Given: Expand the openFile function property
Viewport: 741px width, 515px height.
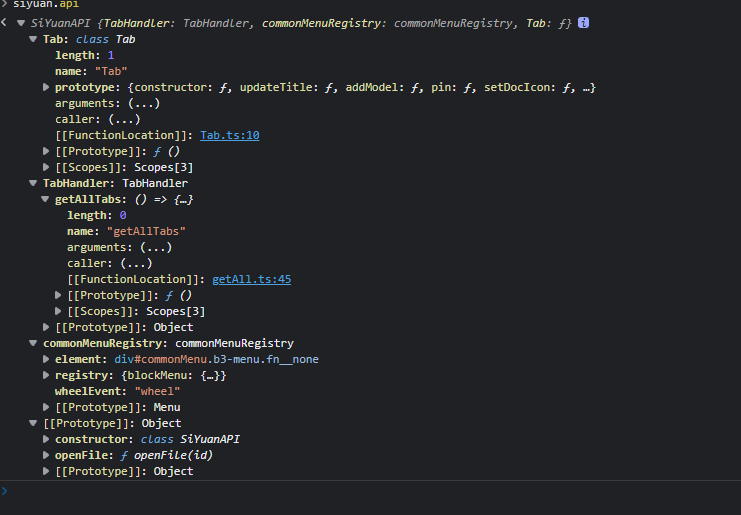Looking at the screenshot, I should (46, 455).
